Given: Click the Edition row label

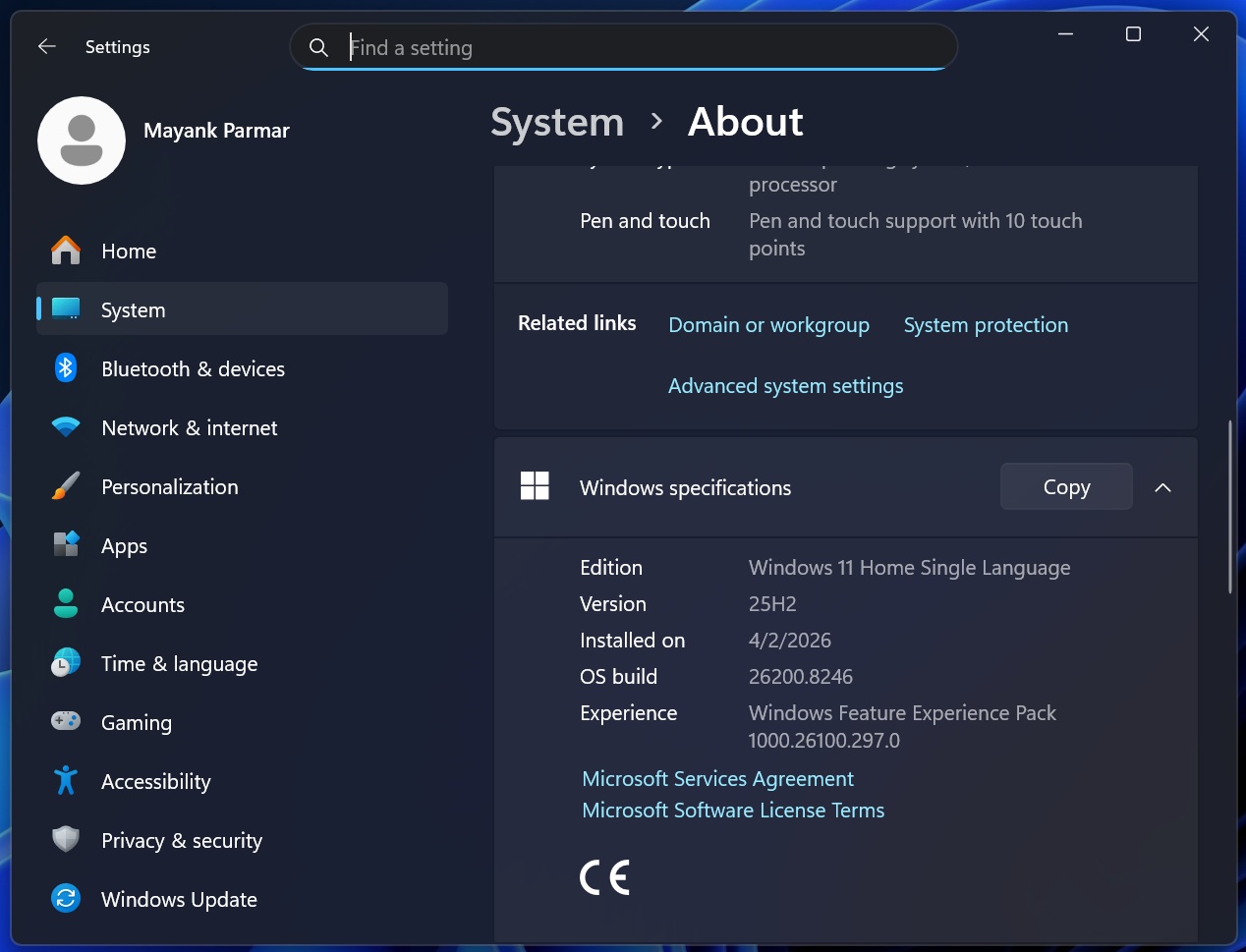Looking at the screenshot, I should click(x=611, y=568).
